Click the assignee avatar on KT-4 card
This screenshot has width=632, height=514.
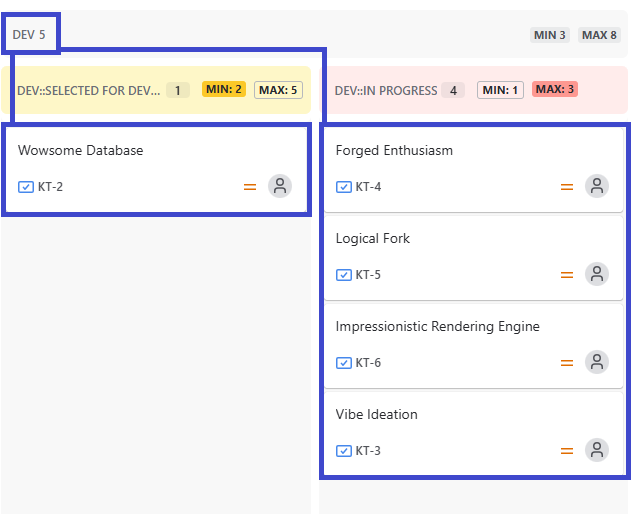[x=597, y=186]
